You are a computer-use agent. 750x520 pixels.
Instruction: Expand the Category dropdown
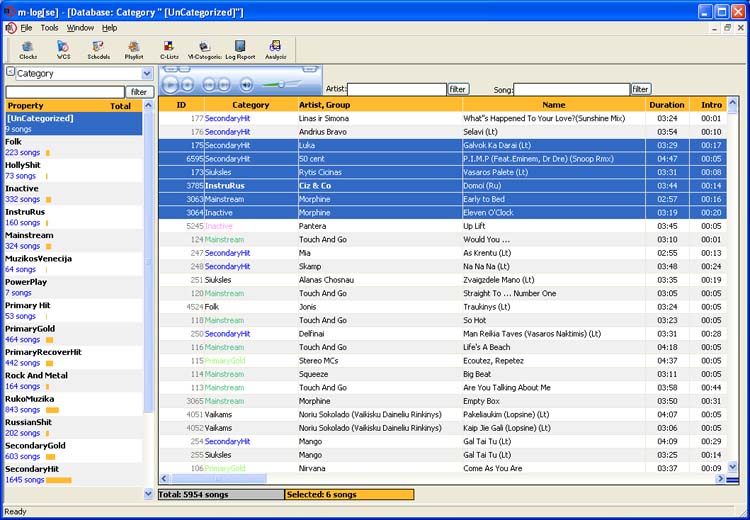click(x=147, y=74)
